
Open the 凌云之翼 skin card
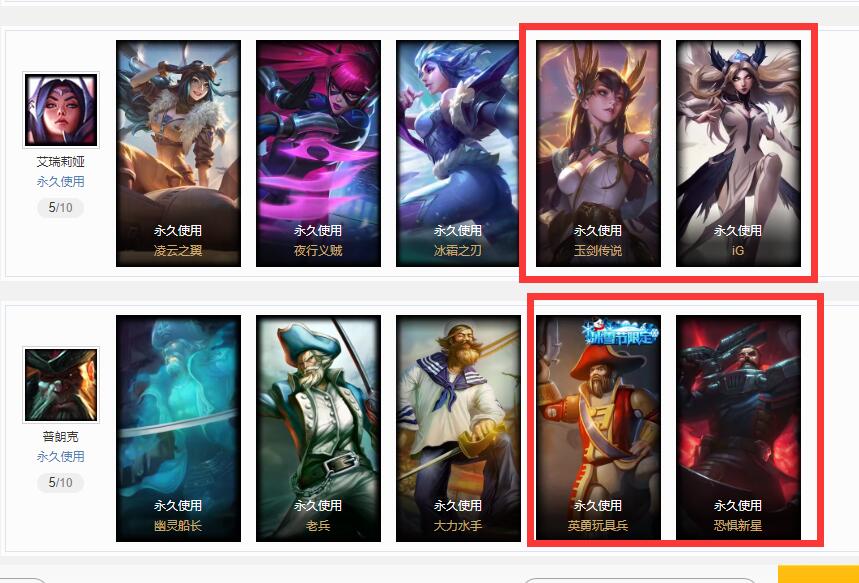tap(178, 153)
